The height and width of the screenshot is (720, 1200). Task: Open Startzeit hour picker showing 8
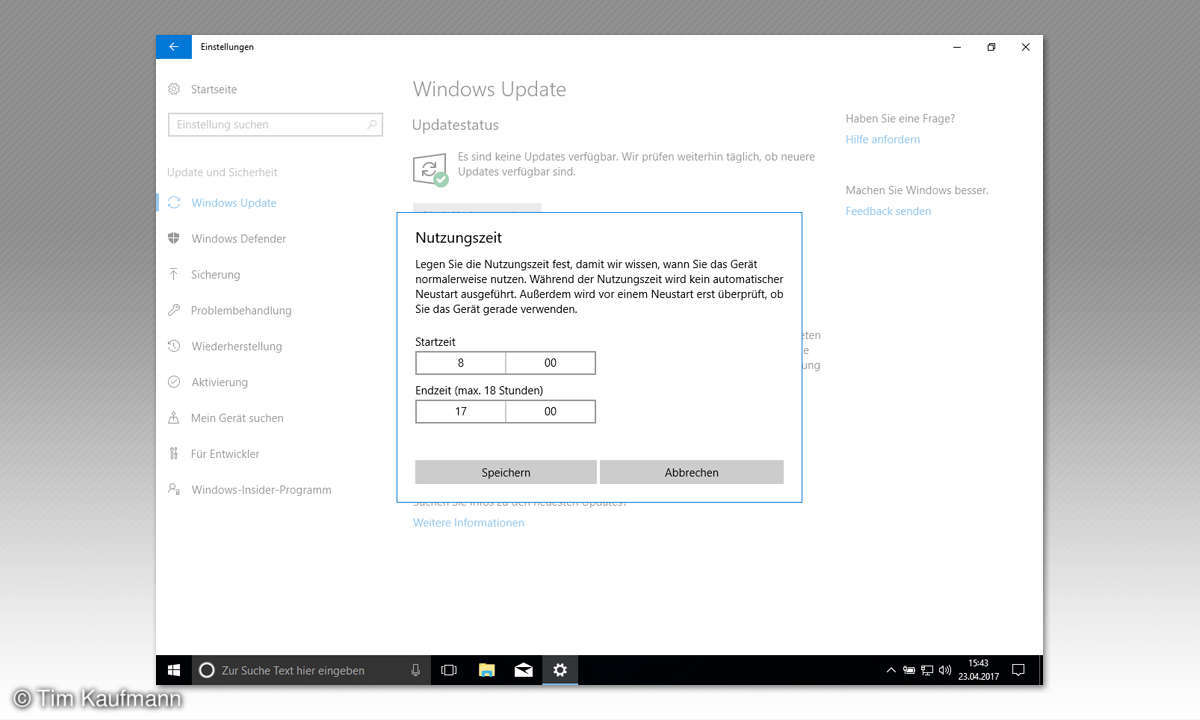click(461, 363)
